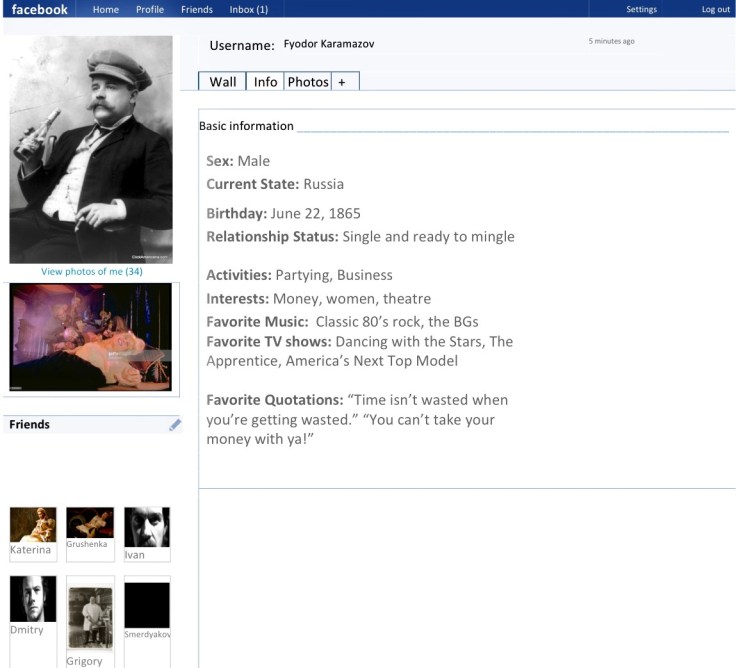Click 'Activities: Partying, Business' line
736x668 pixels.
(299, 275)
